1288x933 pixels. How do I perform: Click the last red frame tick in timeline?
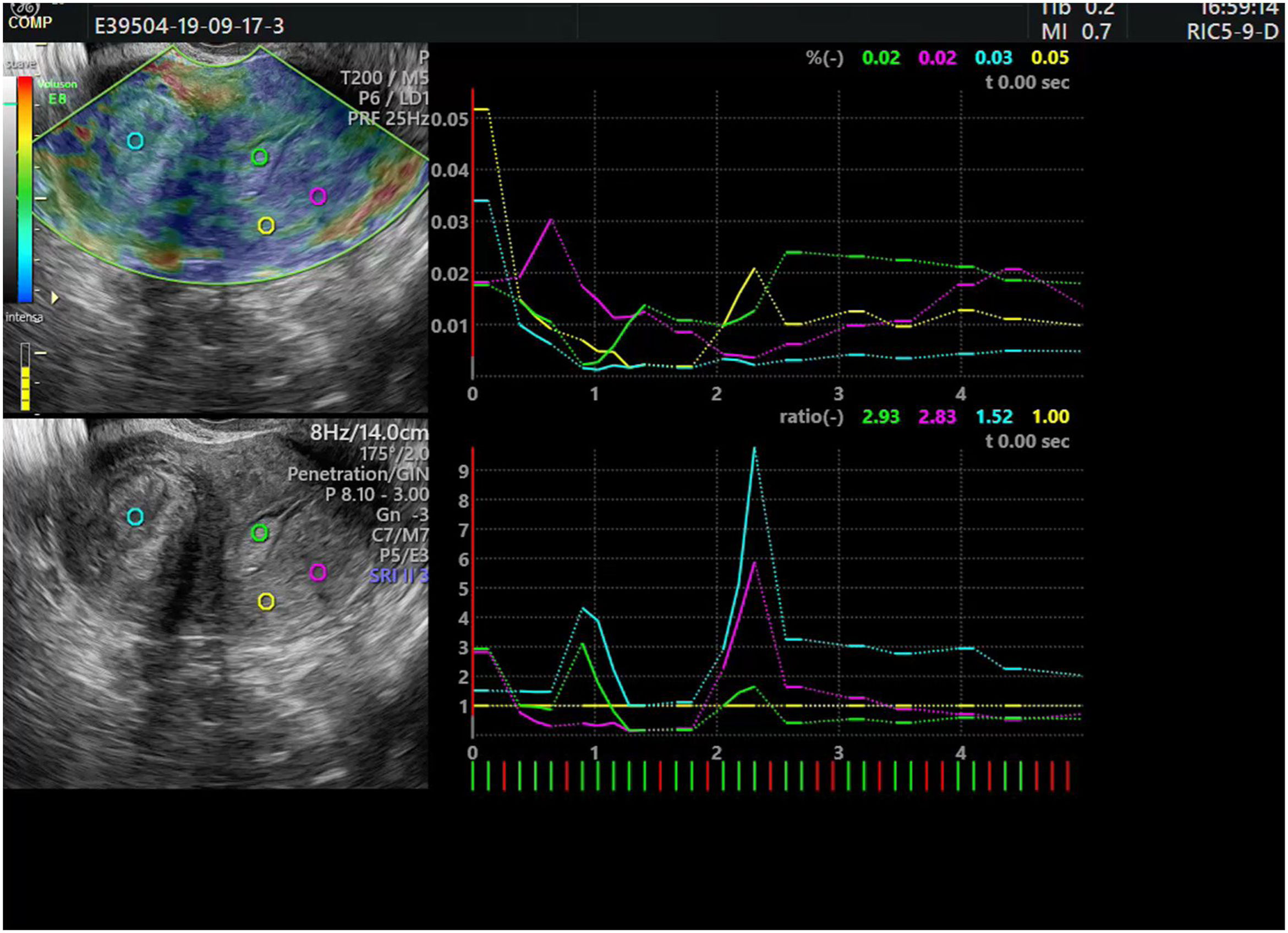point(1068,776)
